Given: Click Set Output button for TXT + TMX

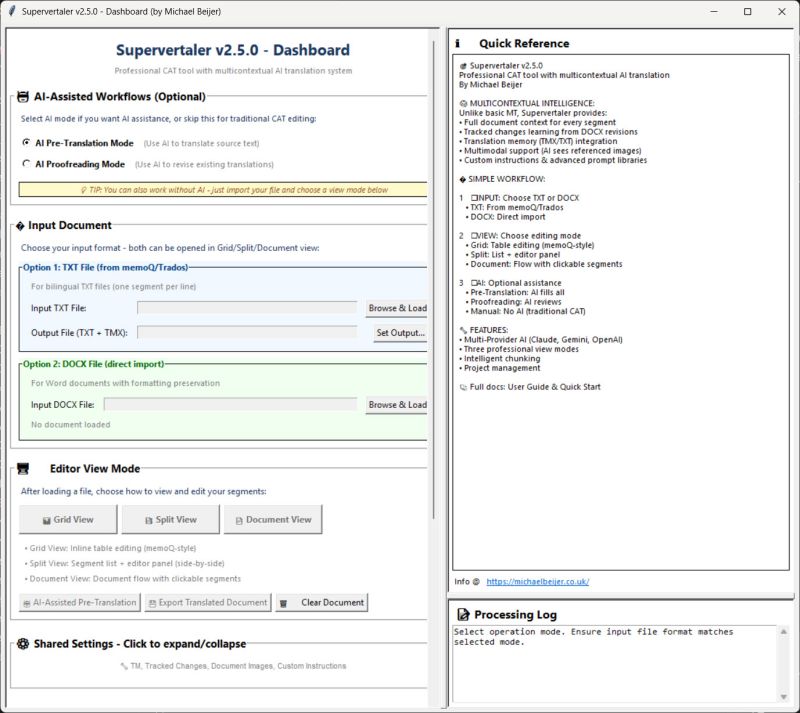Looking at the screenshot, I should pos(401,333).
